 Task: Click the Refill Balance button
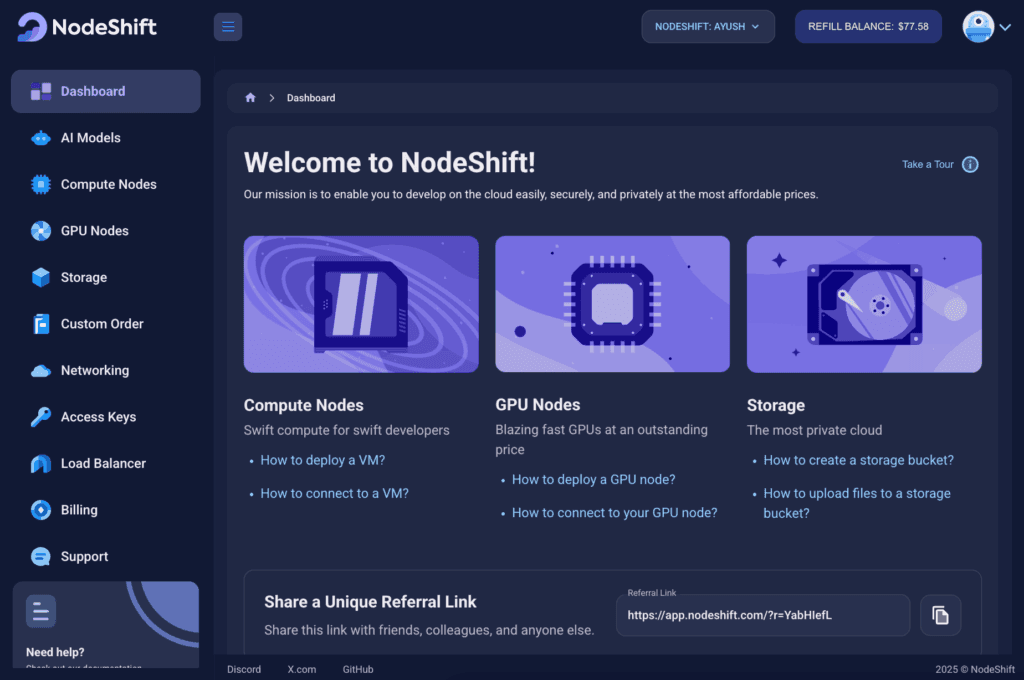(x=868, y=27)
